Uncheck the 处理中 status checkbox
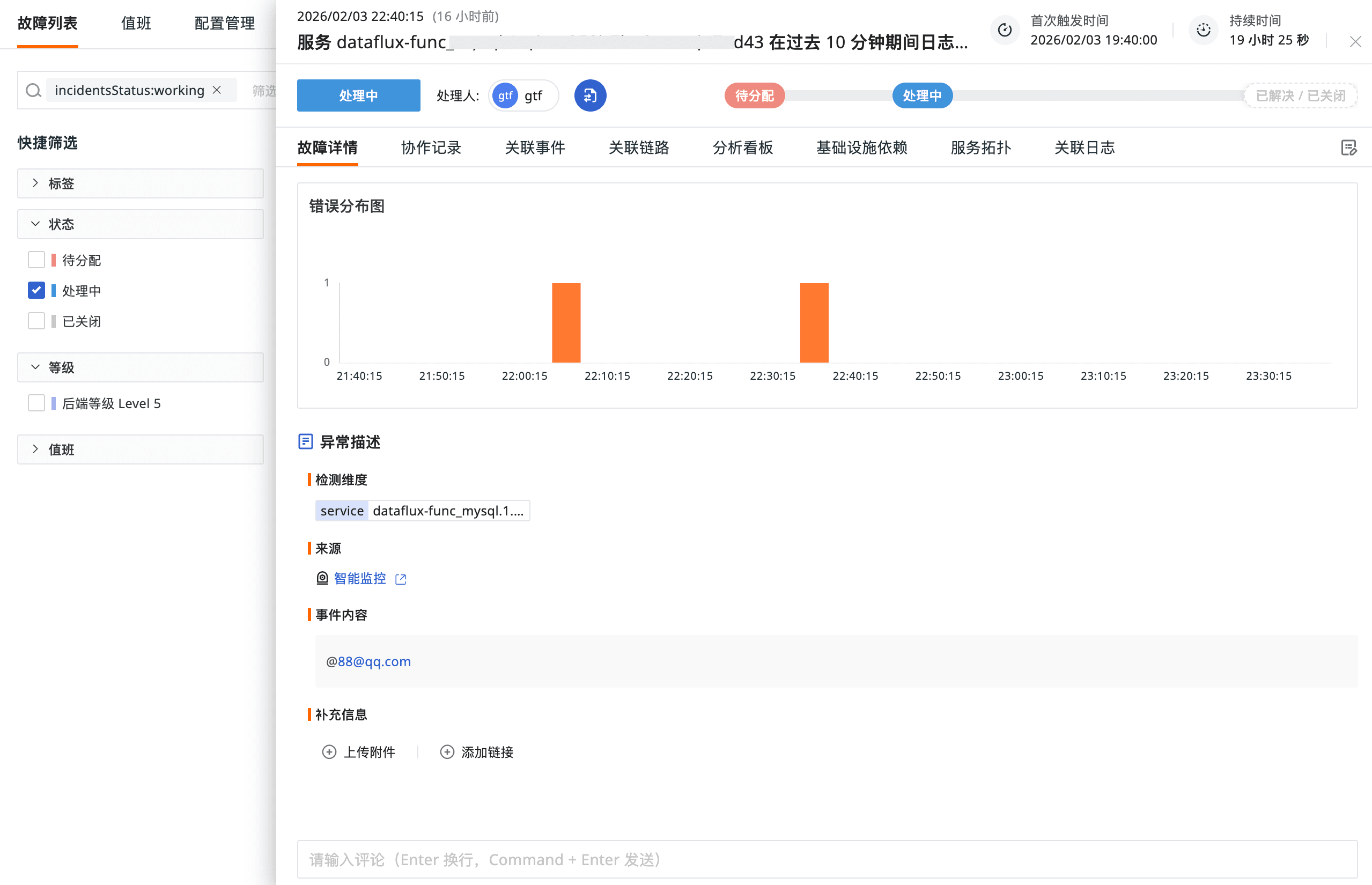This screenshot has height=885, width=1372. click(x=36, y=291)
